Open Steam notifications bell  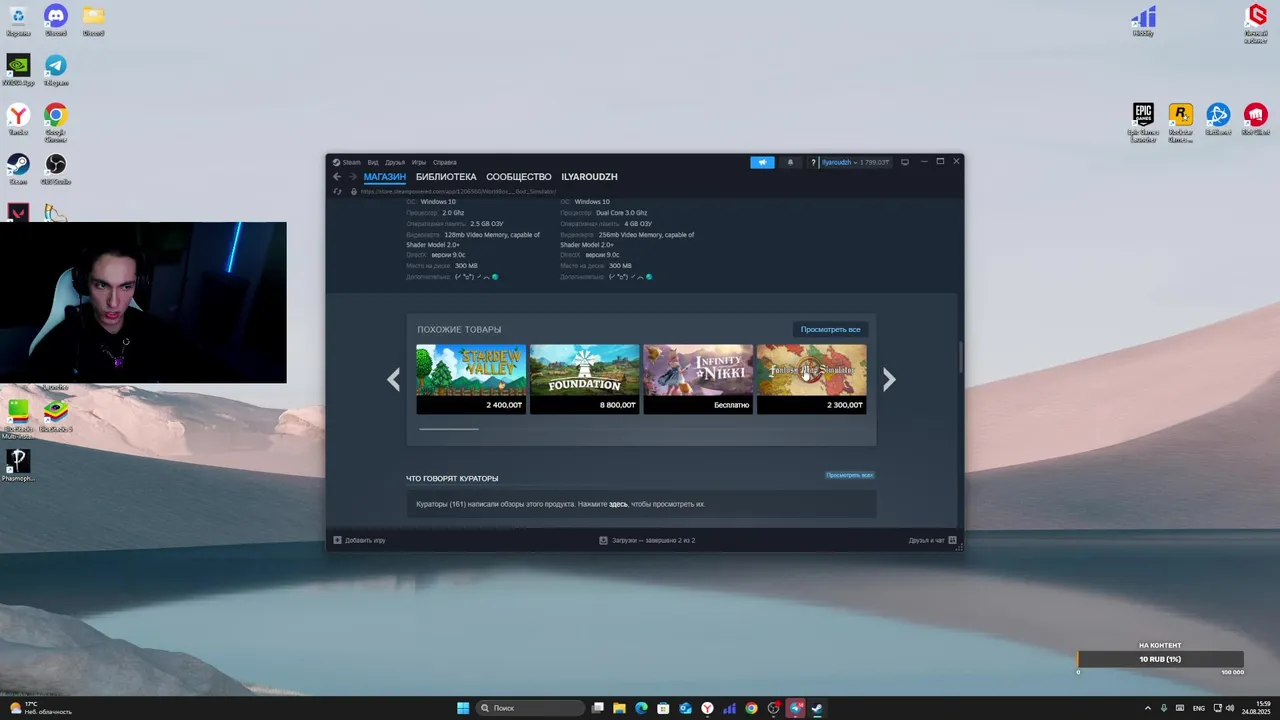[x=790, y=162]
